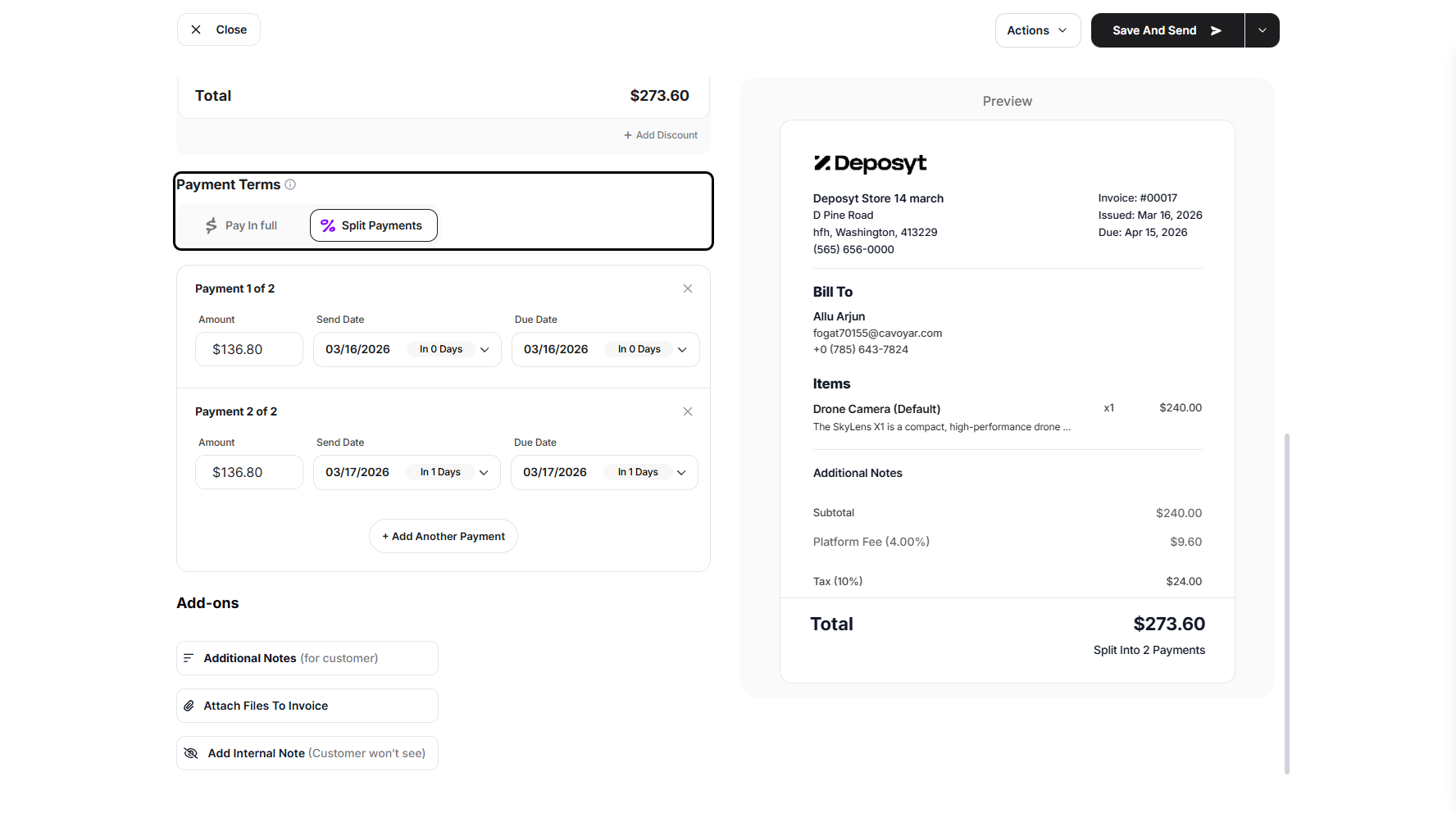1456x813 pixels.
Task: Click Attach Files To Invoice
Action: point(307,706)
